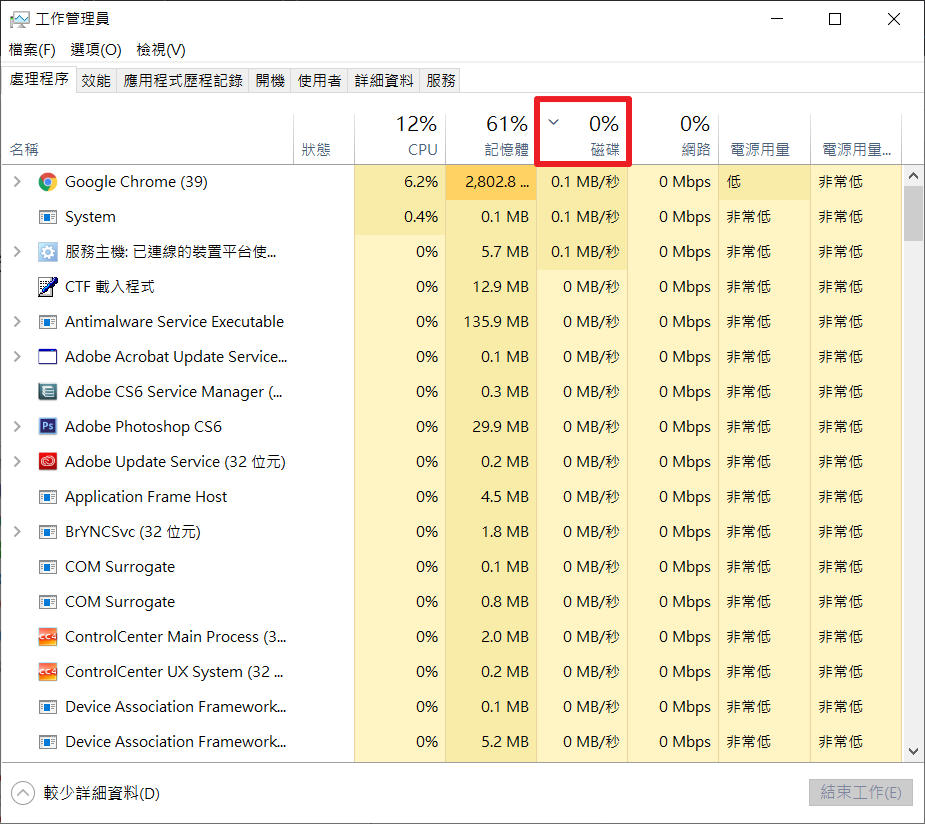Click the vertical scrollbar thumb
The height and width of the screenshot is (824, 925).
click(x=913, y=214)
